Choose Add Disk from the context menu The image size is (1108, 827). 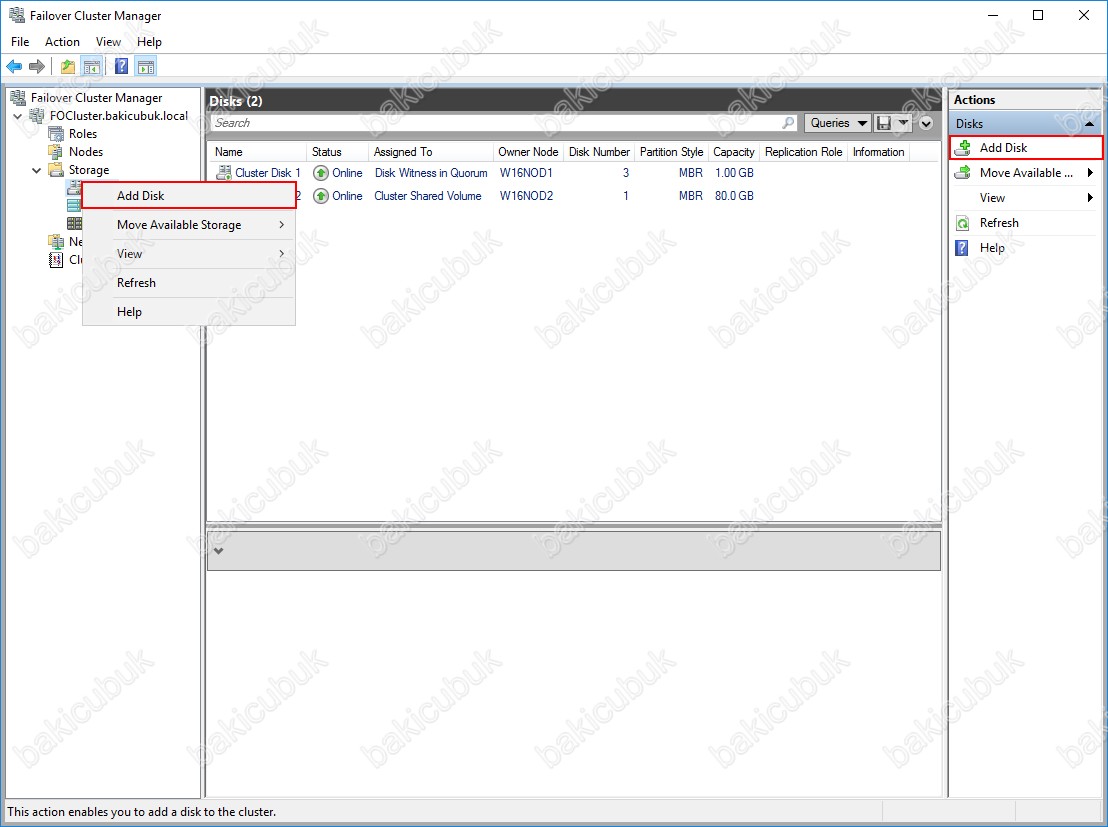[x=189, y=196]
